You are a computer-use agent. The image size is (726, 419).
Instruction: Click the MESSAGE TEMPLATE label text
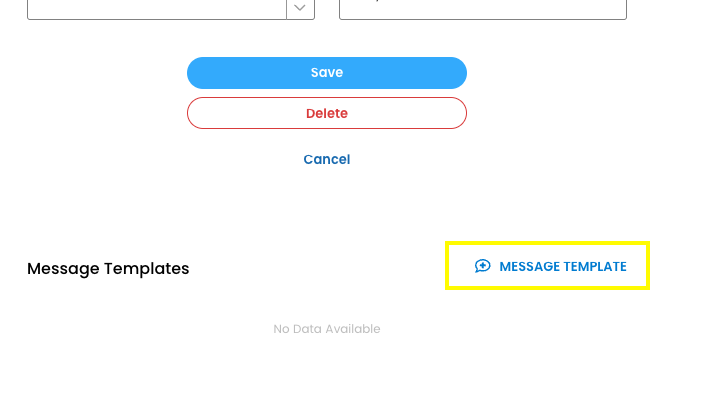[x=563, y=266]
